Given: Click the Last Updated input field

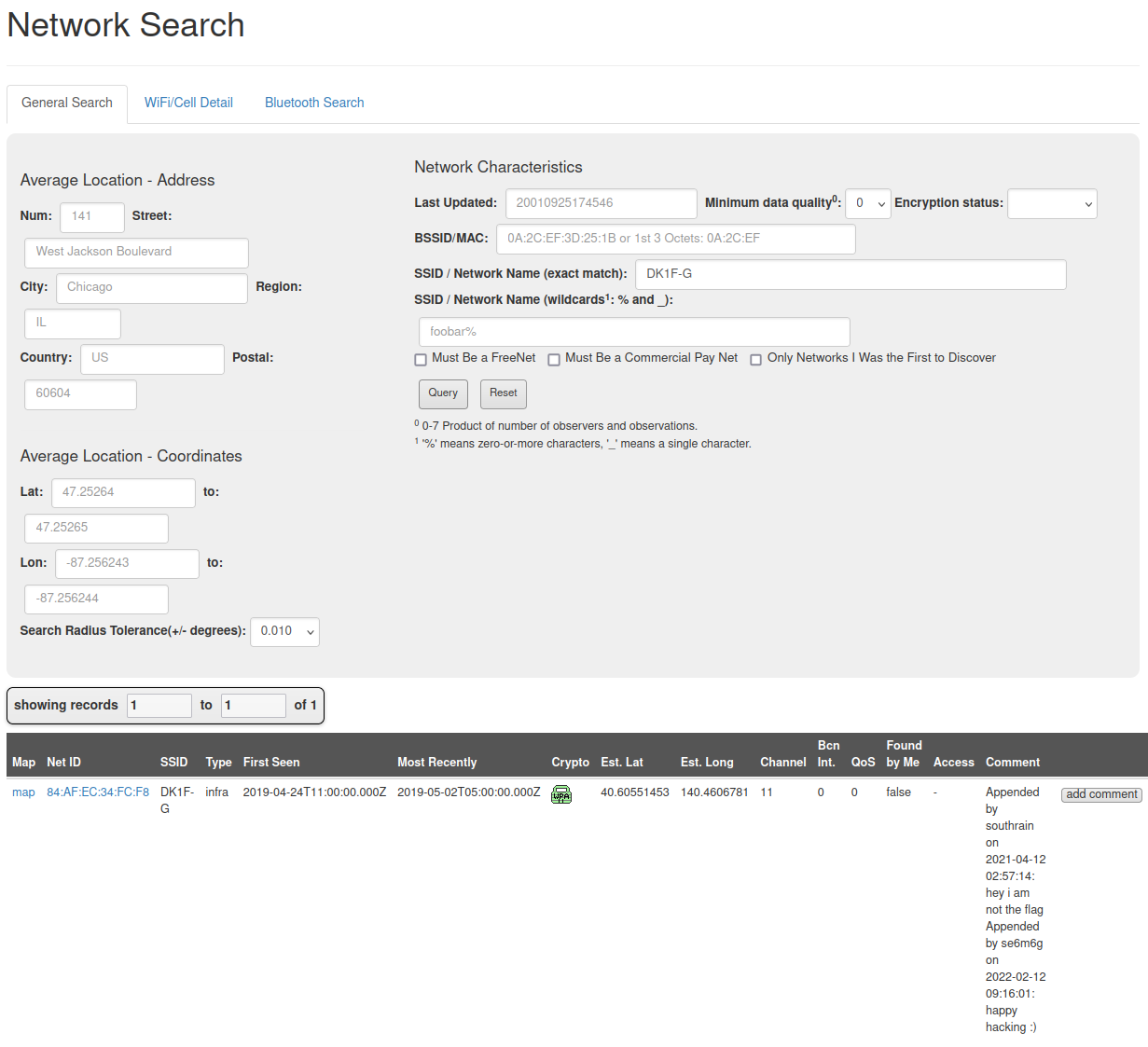Looking at the screenshot, I should (602, 203).
